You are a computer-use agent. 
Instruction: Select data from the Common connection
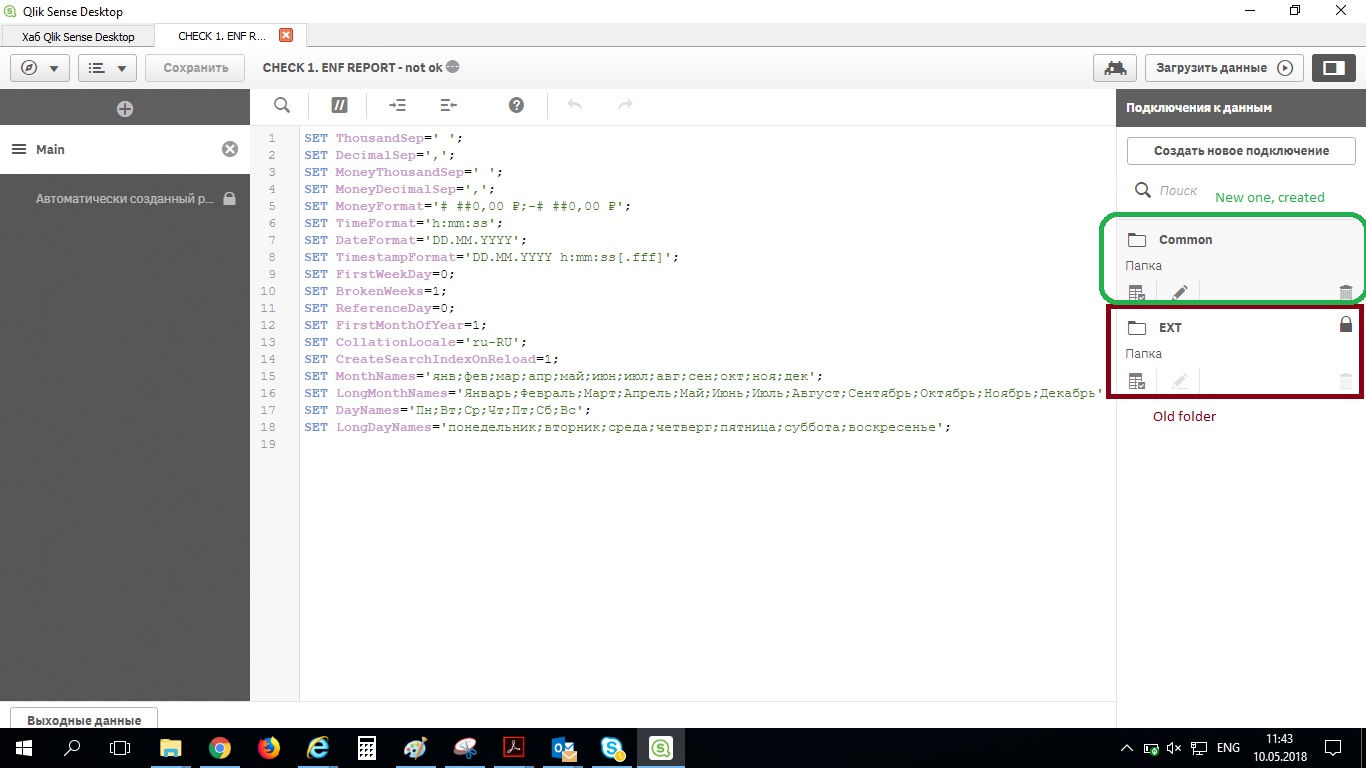tap(1136, 293)
